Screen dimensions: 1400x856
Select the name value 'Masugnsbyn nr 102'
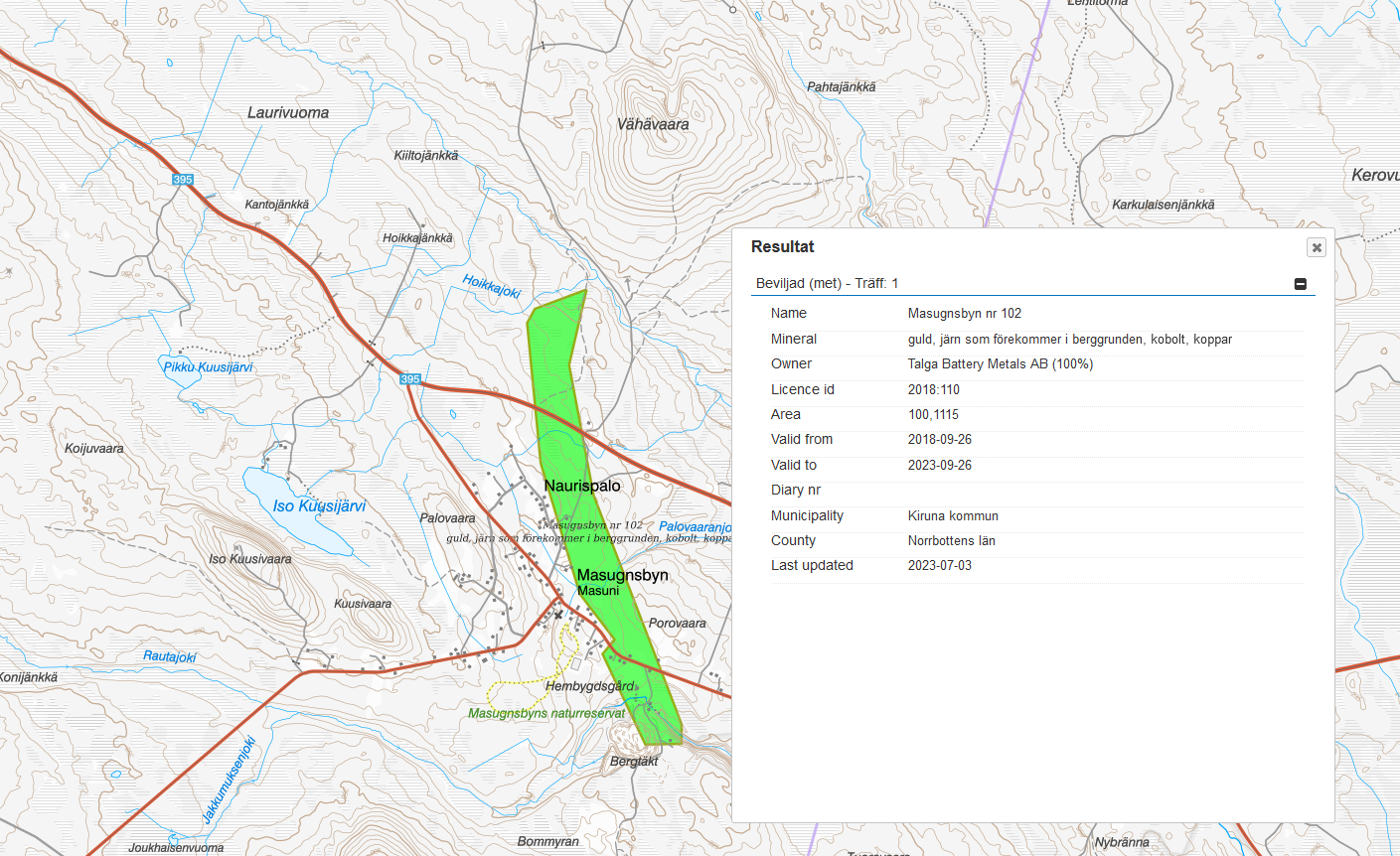965,313
